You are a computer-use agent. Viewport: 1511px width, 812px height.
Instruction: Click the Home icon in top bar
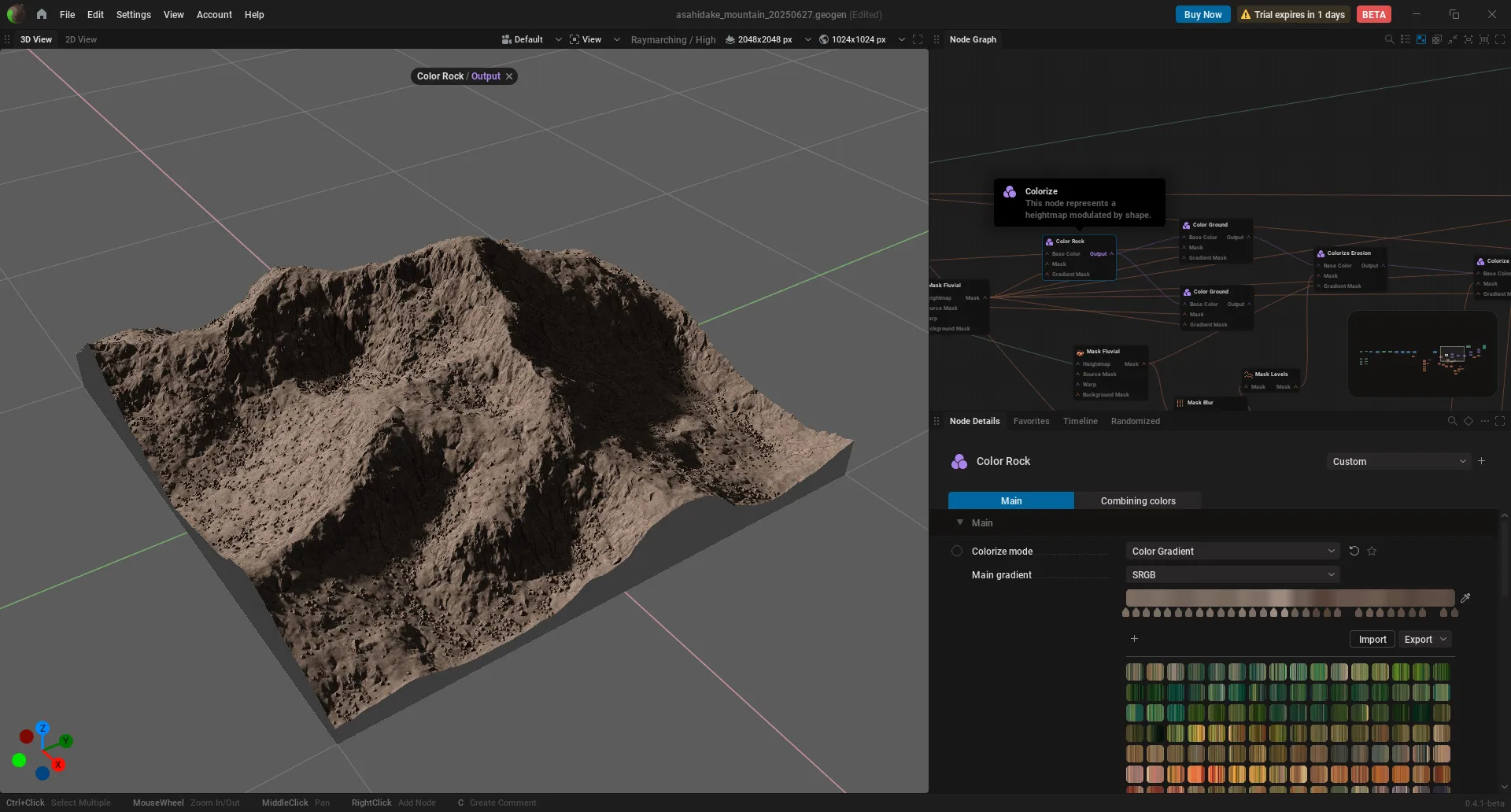(x=42, y=14)
